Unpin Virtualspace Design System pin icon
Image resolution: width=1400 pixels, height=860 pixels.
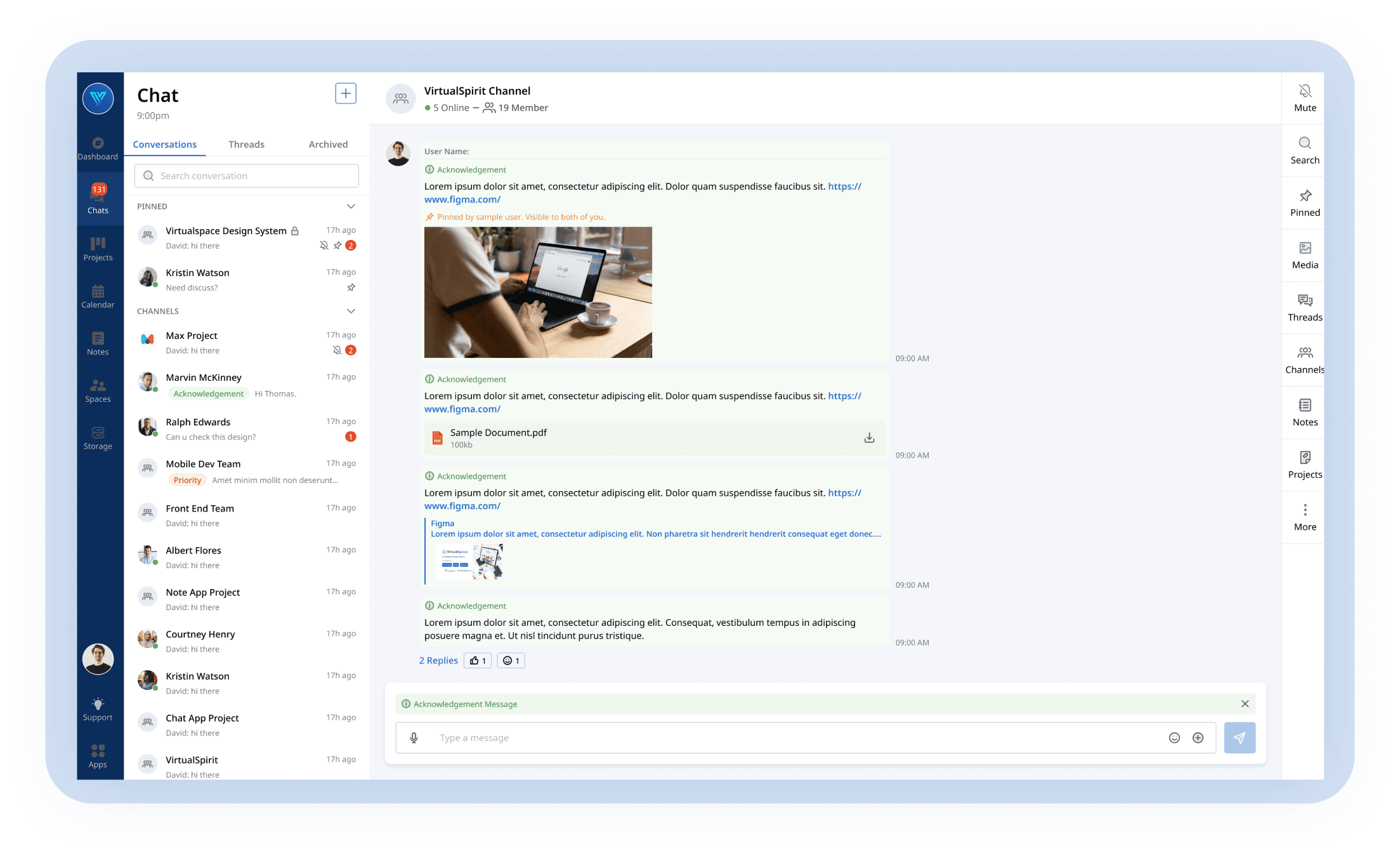337,246
